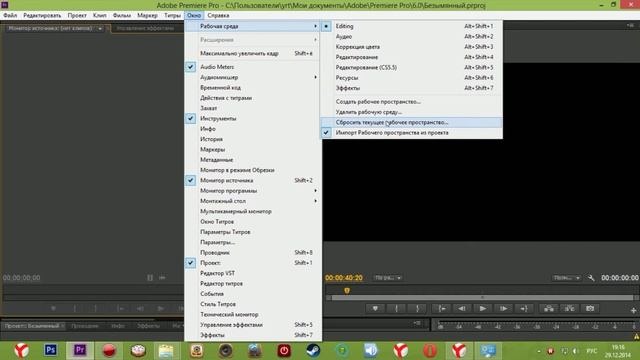
Task: Play the Program monitor preview
Action: (482, 309)
